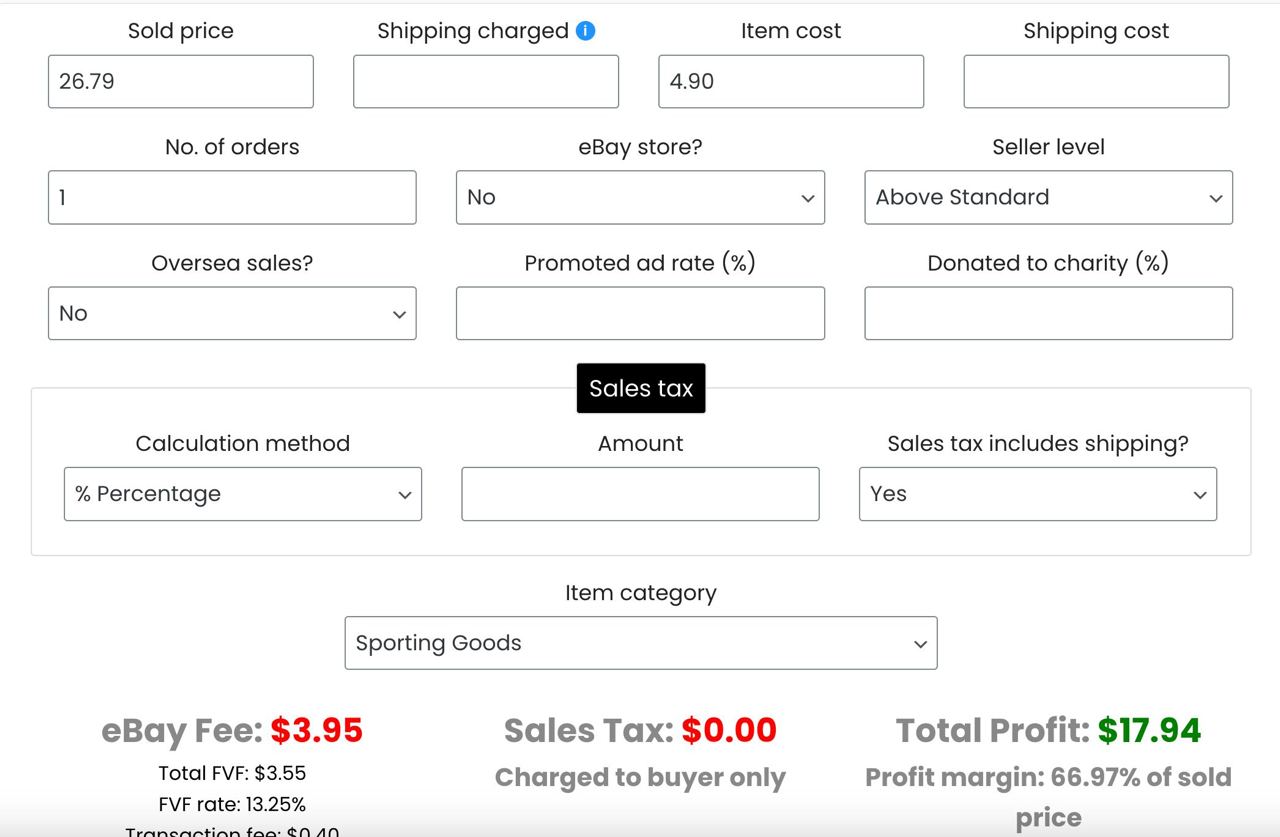The height and width of the screenshot is (837, 1280).
Task: Click the sales tax Amount field
Action: (640, 494)
